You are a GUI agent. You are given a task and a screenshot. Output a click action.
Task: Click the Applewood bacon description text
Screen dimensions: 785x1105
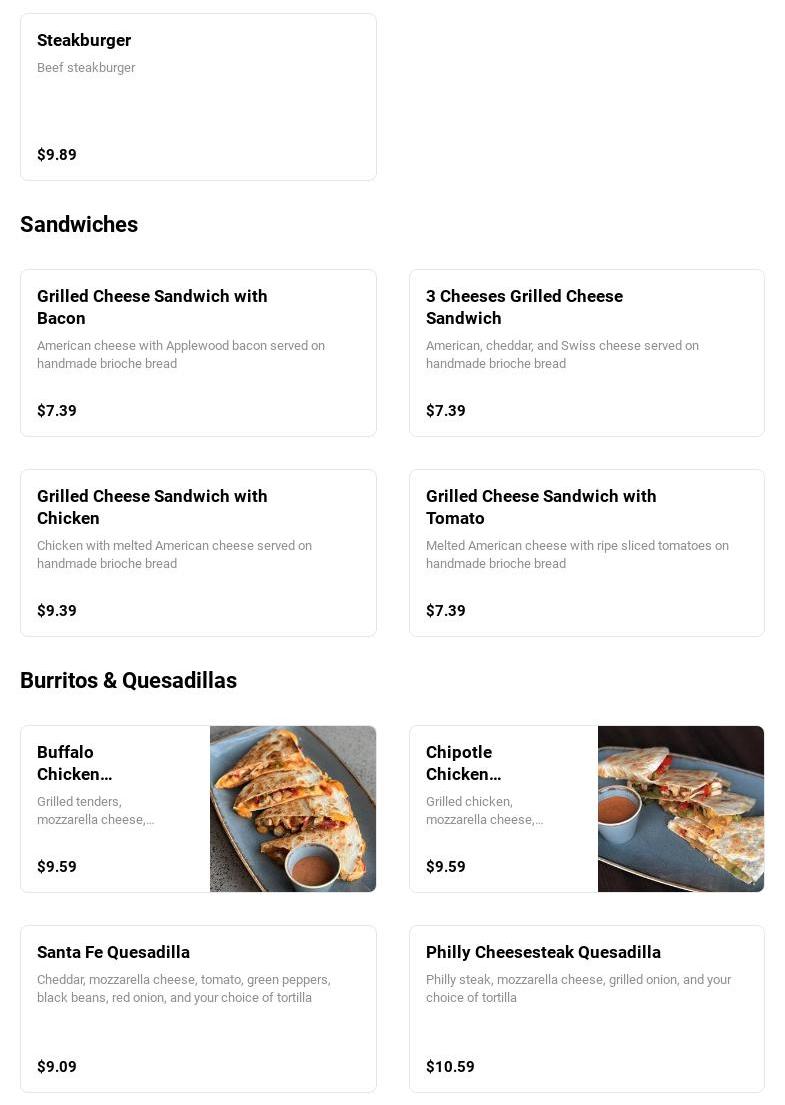coord(180,355)
